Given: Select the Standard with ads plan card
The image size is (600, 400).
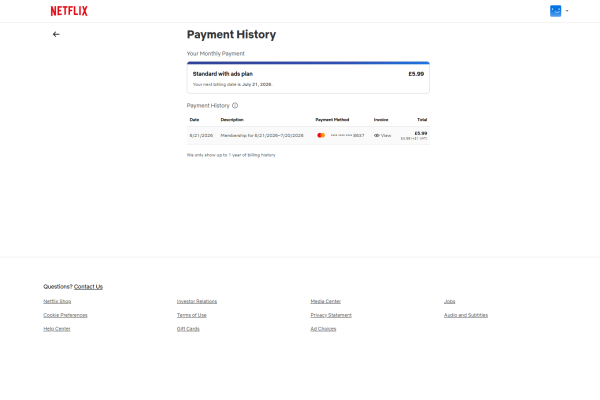Looking at the screenshot, I should [x=308, y=78].
